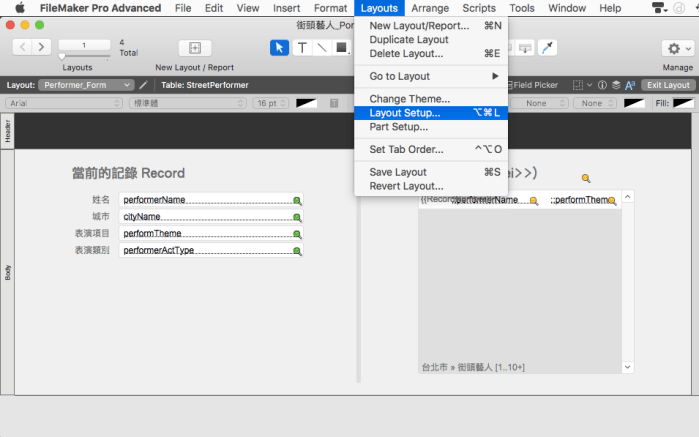Open the font style dropdown

pyautogui.click(x=188, y=103)
